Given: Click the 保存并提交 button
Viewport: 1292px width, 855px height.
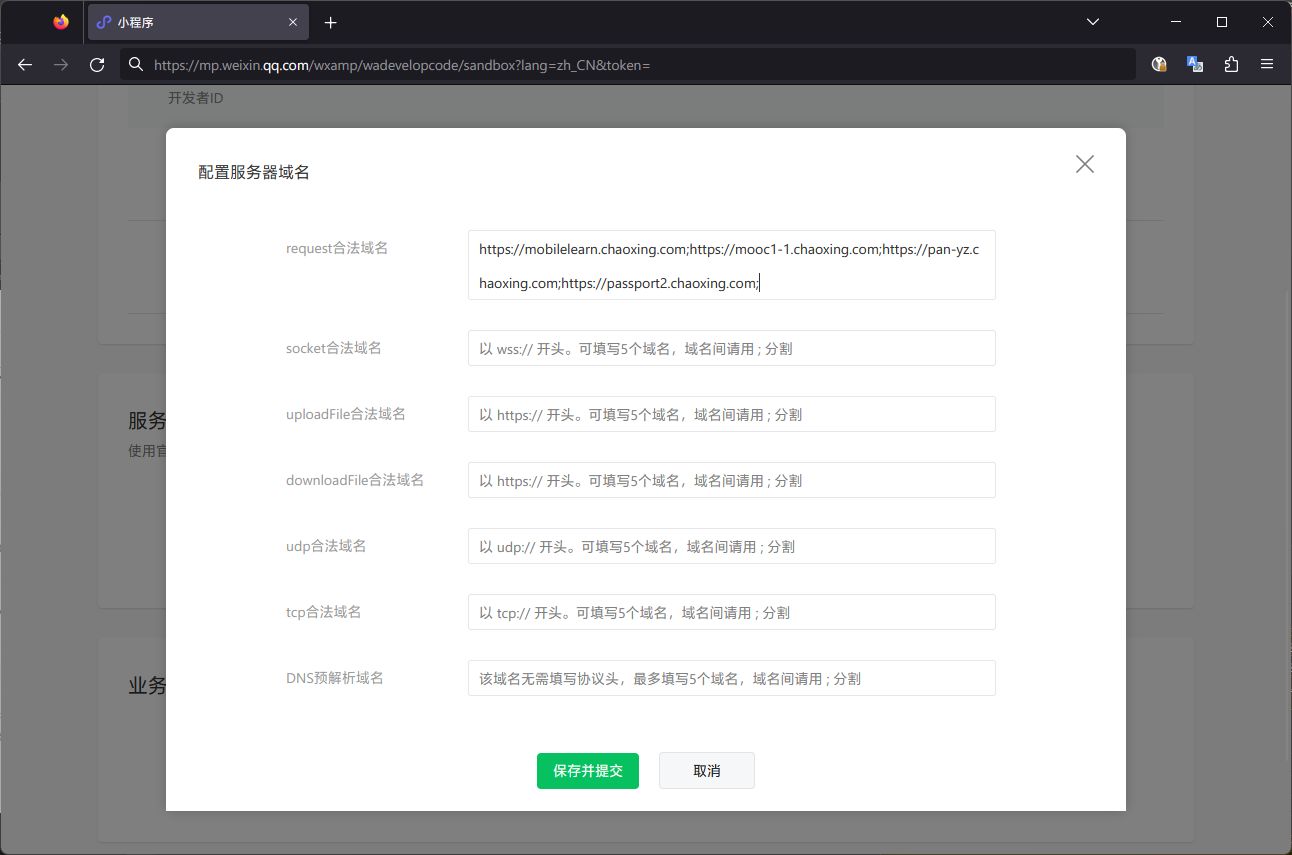Looking at the screenshot, I should pos(588,771).
